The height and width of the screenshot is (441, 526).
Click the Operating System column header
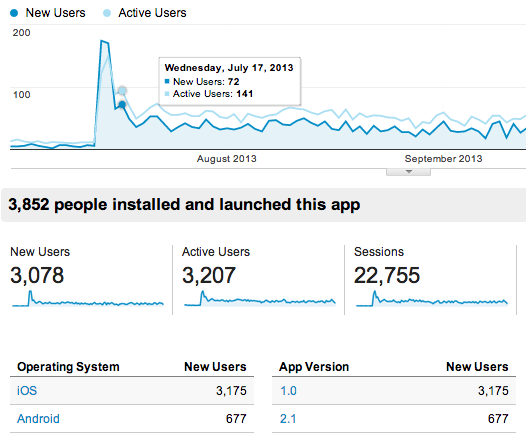(x=68, y=367)
